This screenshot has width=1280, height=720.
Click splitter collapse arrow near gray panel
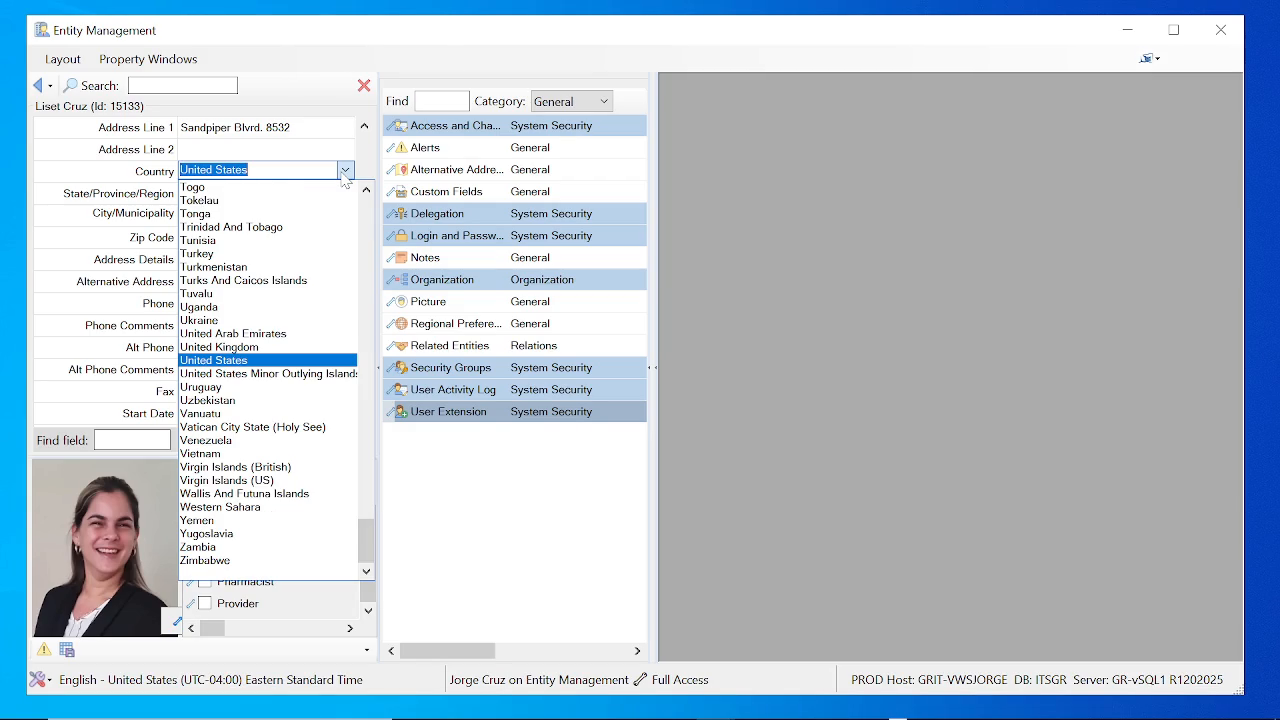coord(651,368)
